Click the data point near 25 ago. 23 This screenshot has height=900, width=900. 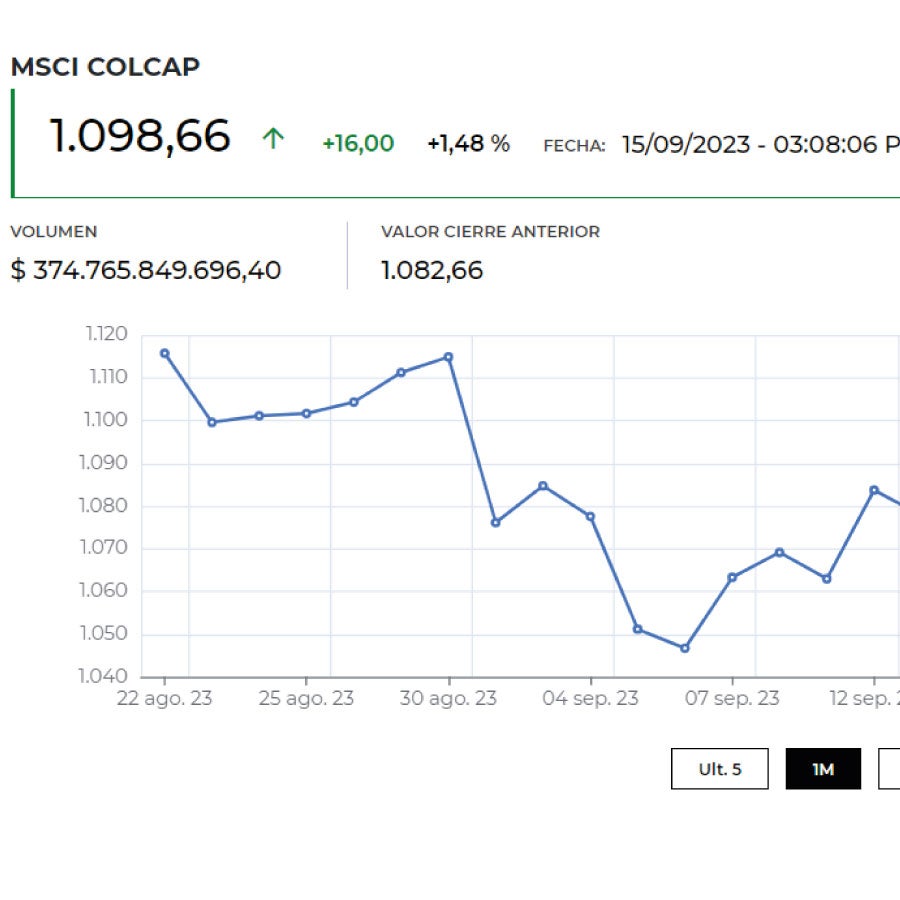point(305,413)
